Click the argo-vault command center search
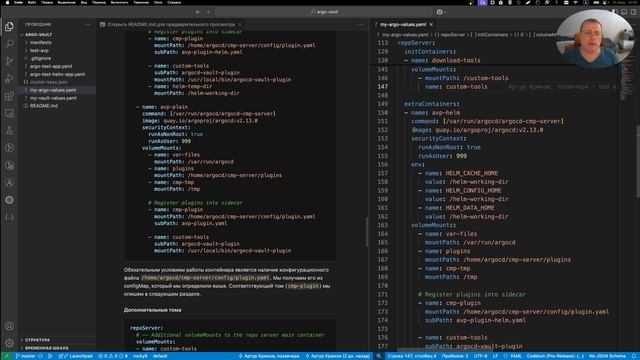This screenshot has width=640, height=360. 324,12
